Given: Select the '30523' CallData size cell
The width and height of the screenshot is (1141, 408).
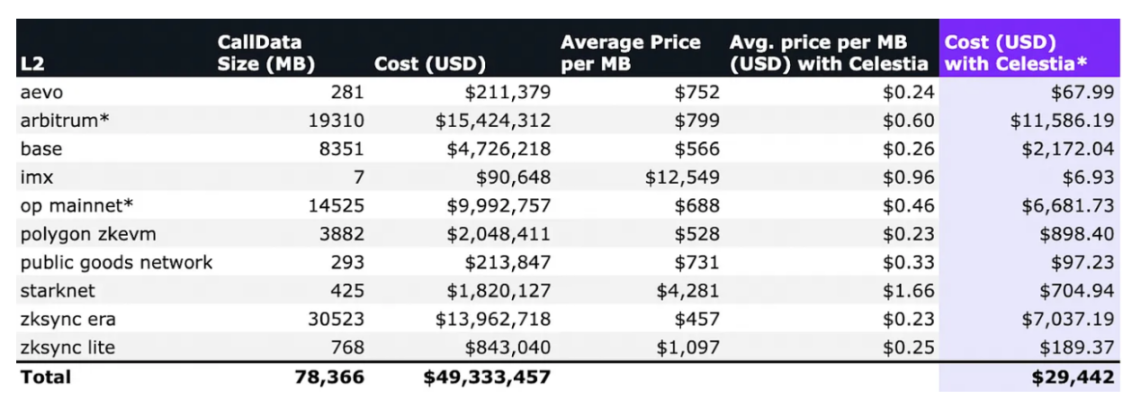Looking at the screenshot, I should tap(336, 320).
